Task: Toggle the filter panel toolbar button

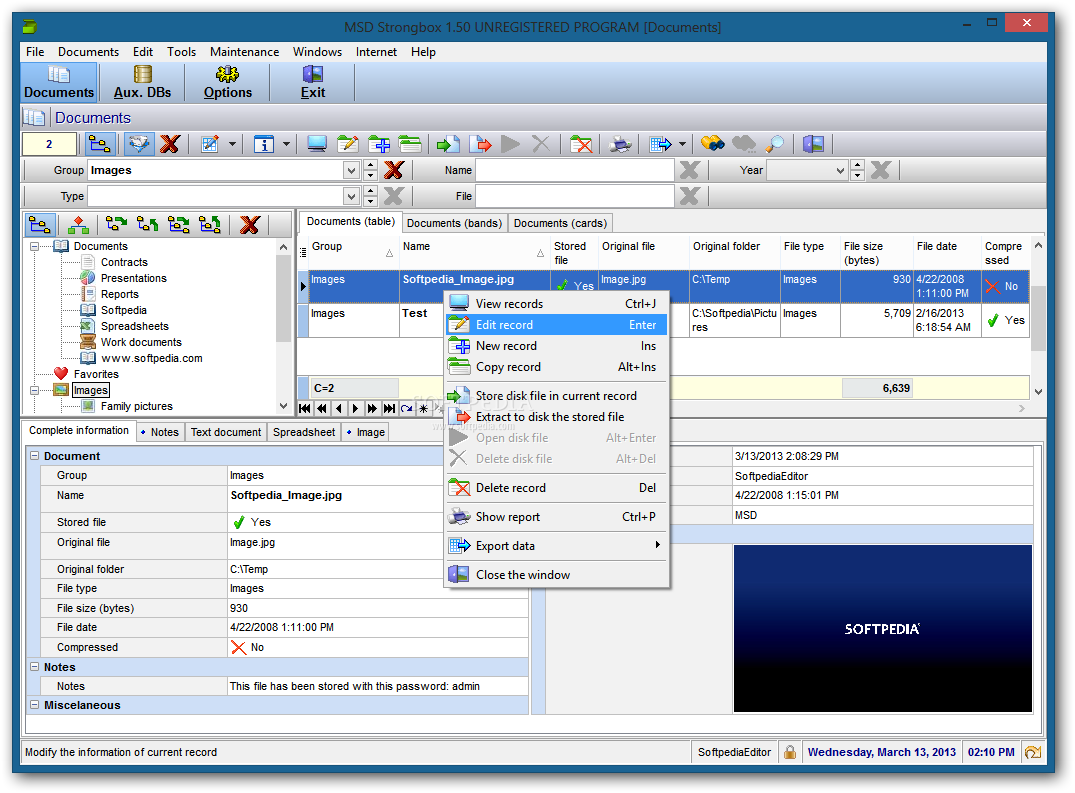Action: 139,144
